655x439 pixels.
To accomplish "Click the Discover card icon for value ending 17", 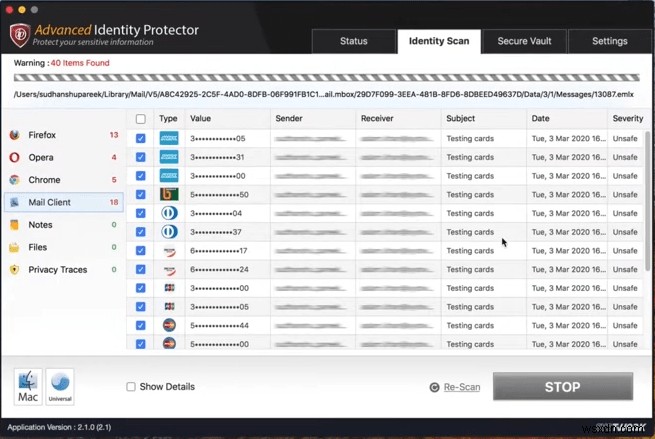I will (x=169, y=251).
